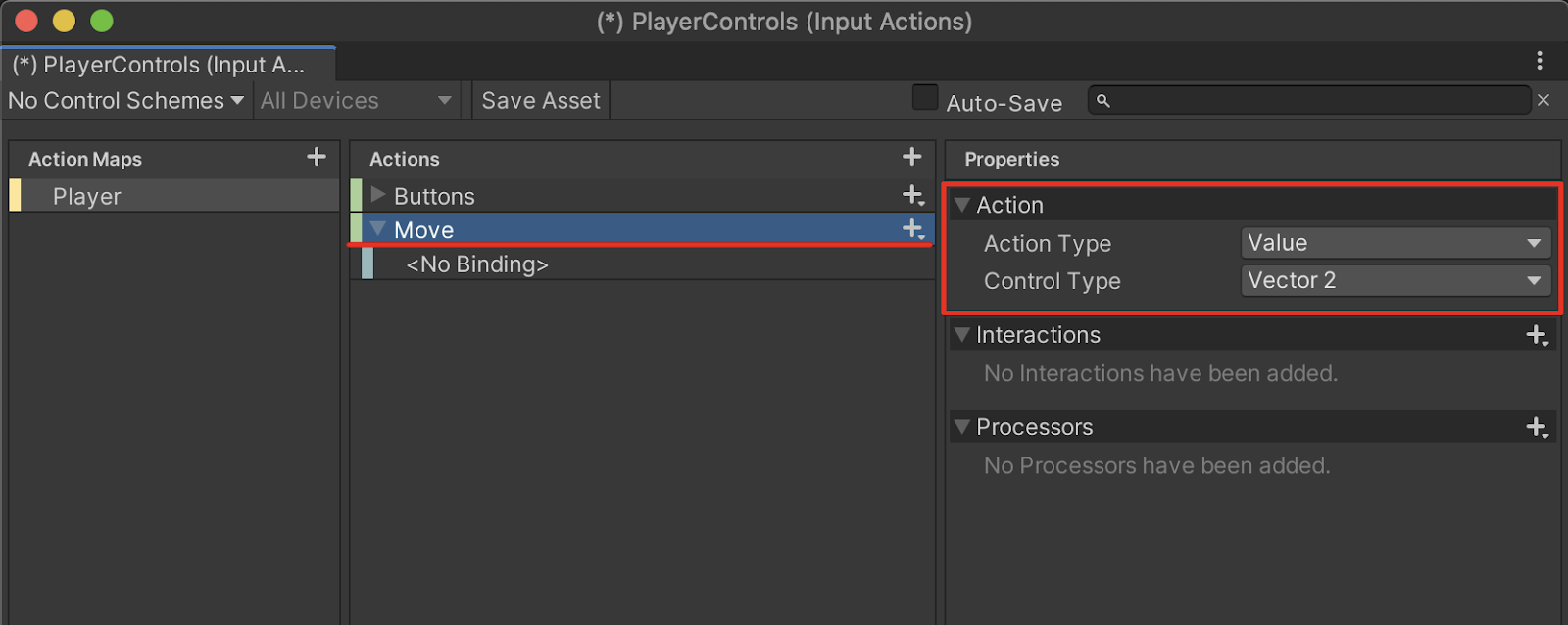The image size is (1568, 625).
Task: Open the Action Type dropdown
Action: pyautogui.click(x=1396, y=243)
